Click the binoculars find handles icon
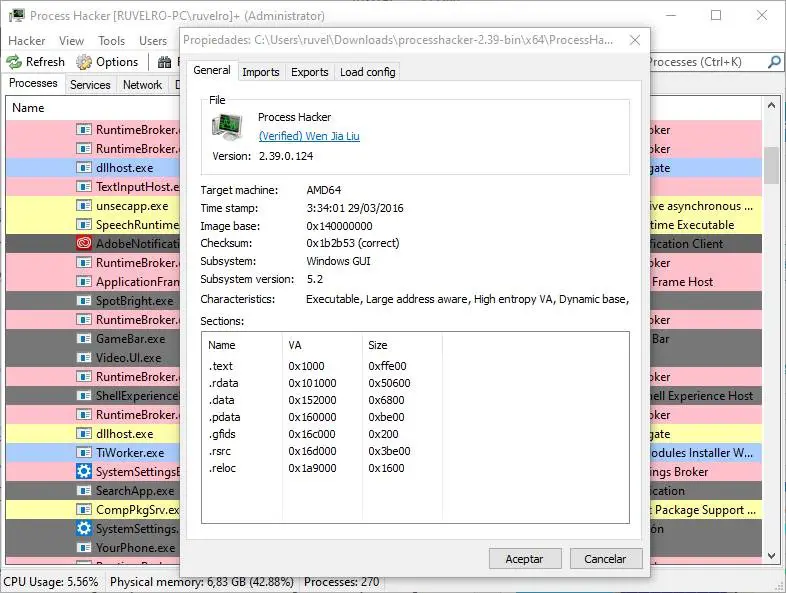The height and width of the screenshot is (593, 786). coord(164,62)
